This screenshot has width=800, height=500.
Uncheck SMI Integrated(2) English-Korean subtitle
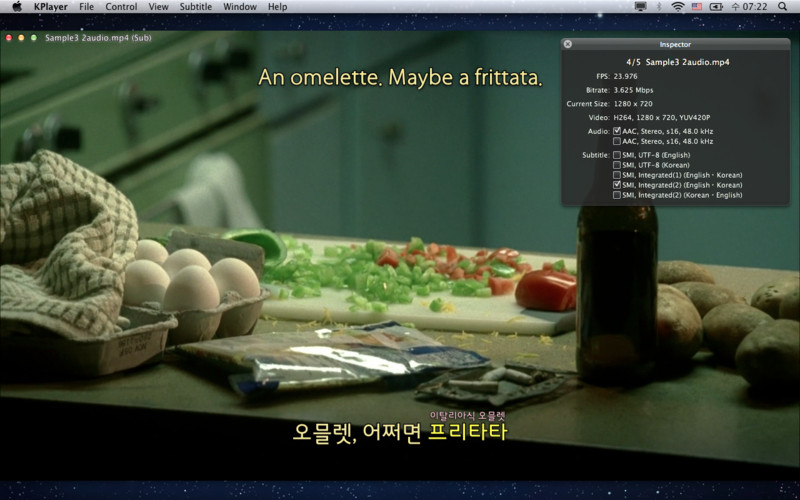(x=616, y=185)
